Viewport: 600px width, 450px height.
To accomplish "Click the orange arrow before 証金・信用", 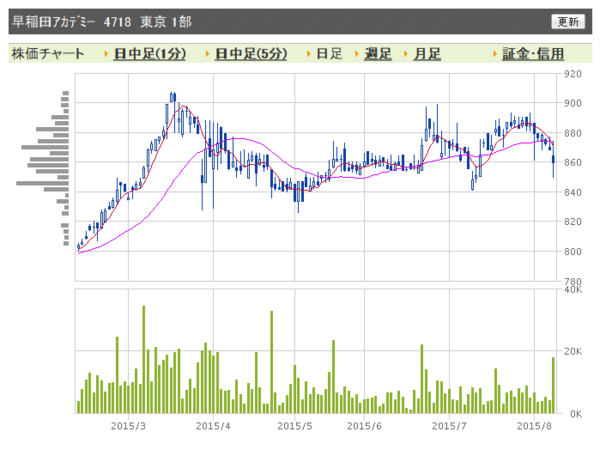I will (492, 54).
